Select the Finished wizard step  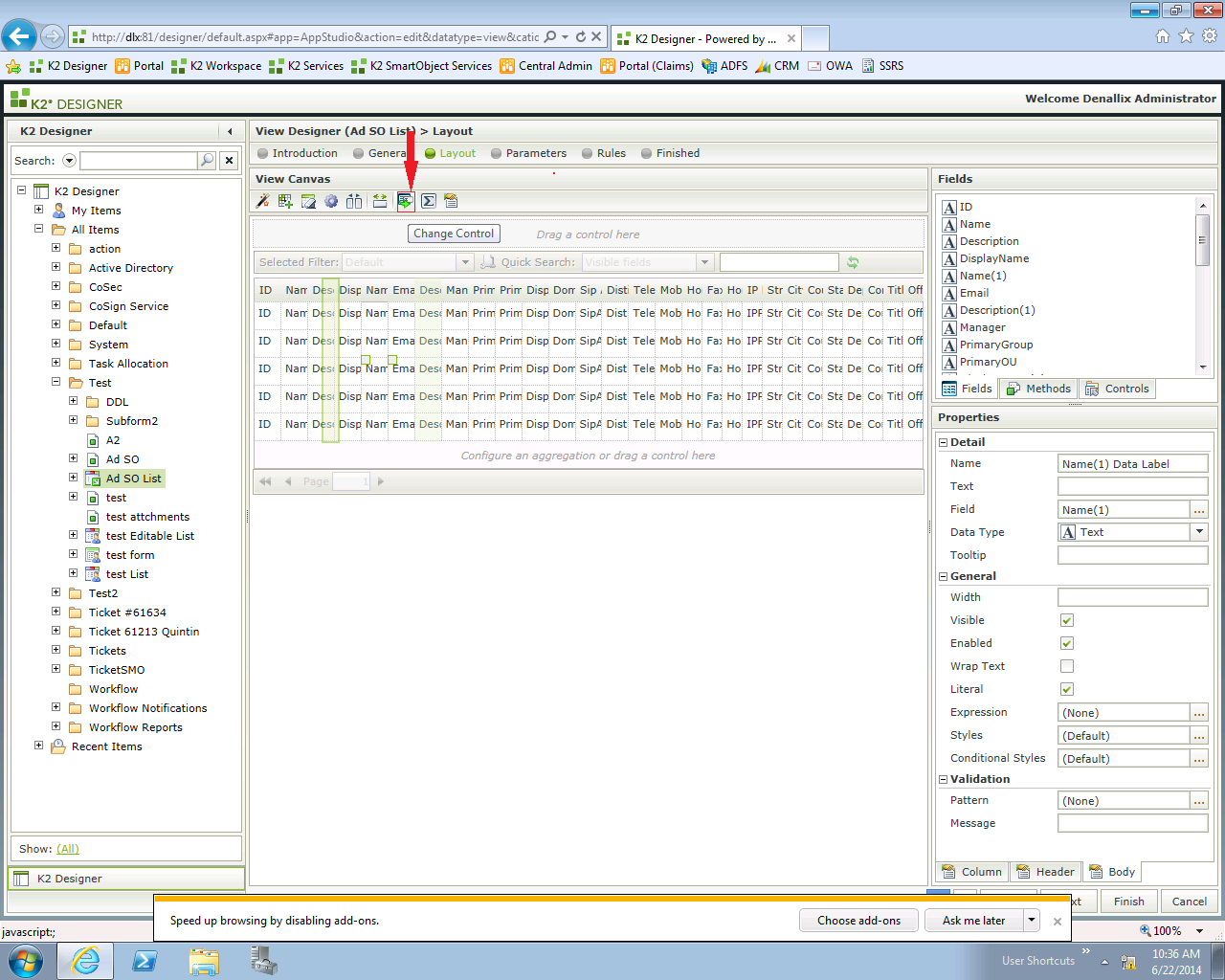click(670, 153)
